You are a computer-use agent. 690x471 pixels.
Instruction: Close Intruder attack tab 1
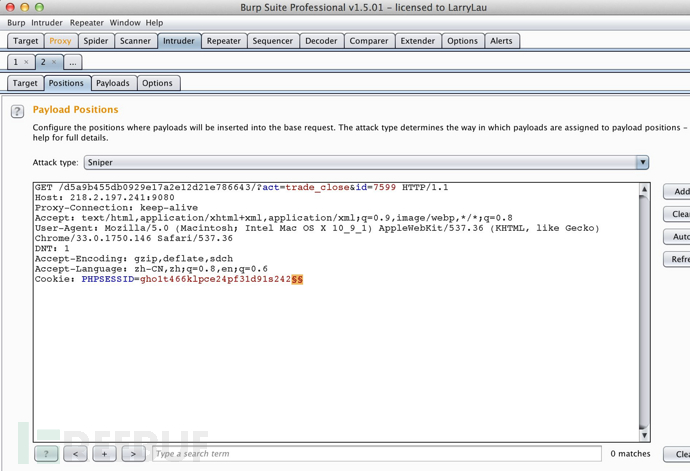(x=26, y=62)
